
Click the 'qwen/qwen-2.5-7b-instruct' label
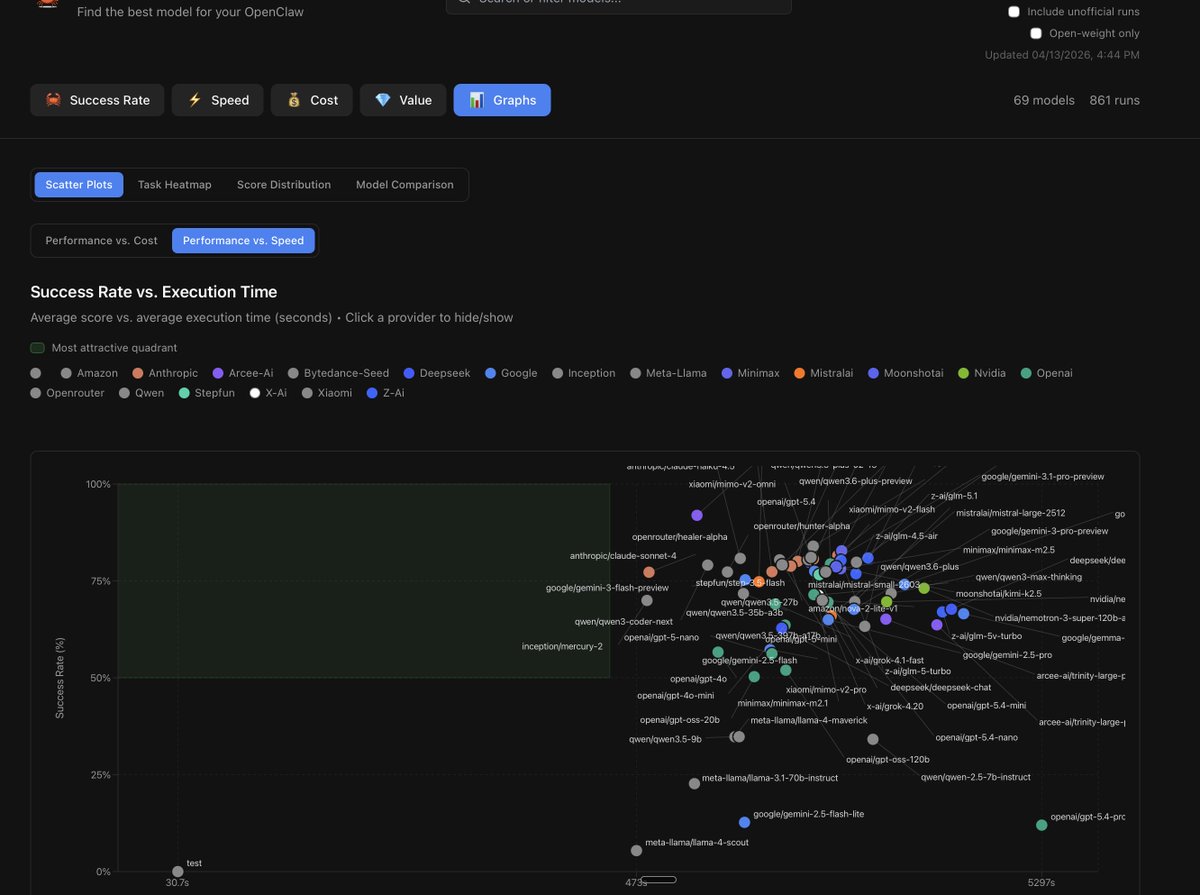click(x=976, y=777)
